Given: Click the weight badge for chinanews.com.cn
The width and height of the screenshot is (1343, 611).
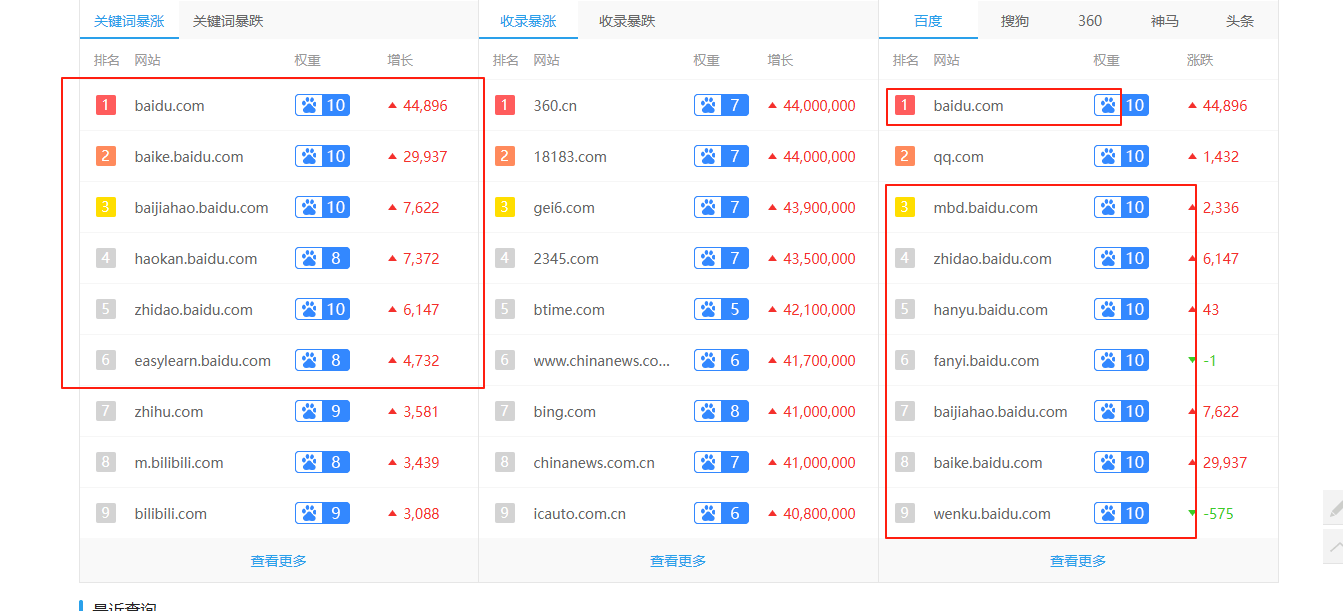Looking at the screenshot, I should (x=721, y=462).
